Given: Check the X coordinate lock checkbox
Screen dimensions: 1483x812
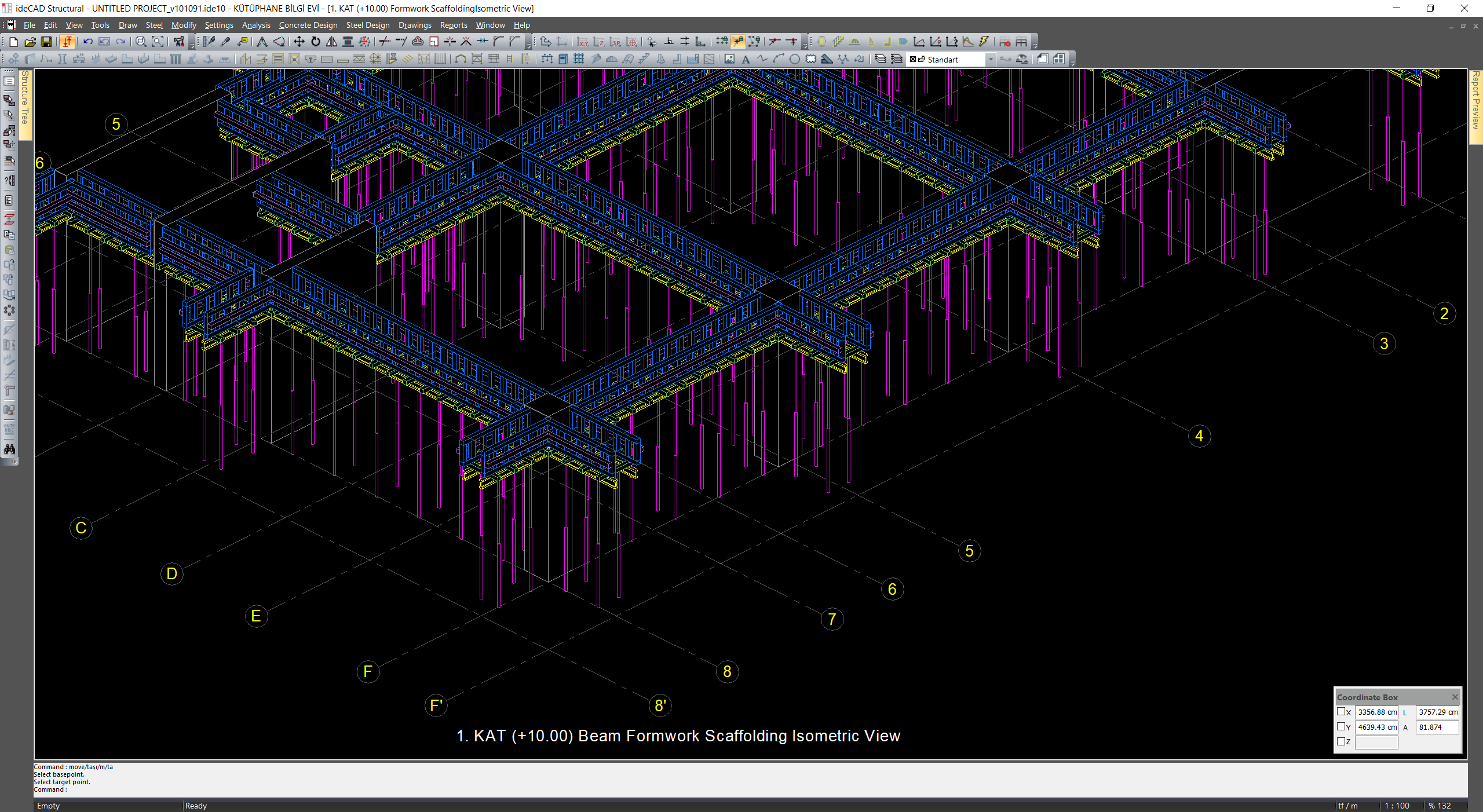Looking at the screenshot, I should click(x=1341, y=712).
